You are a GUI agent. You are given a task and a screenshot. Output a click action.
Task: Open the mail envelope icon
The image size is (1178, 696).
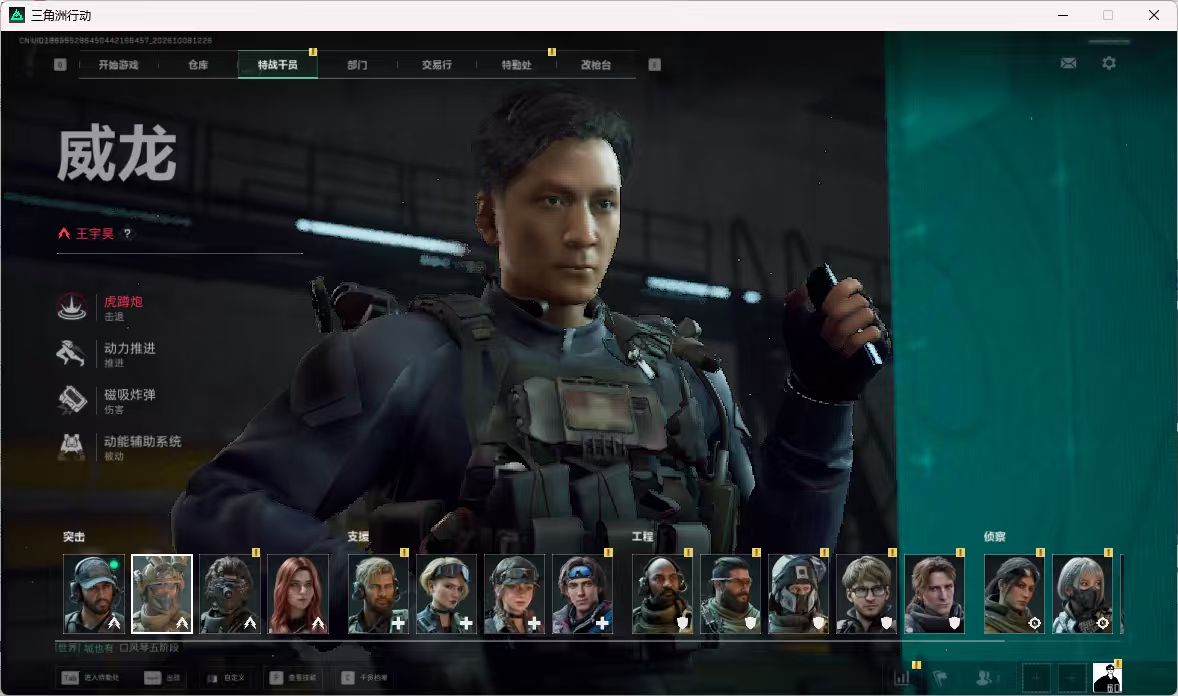click(1068, 63)
